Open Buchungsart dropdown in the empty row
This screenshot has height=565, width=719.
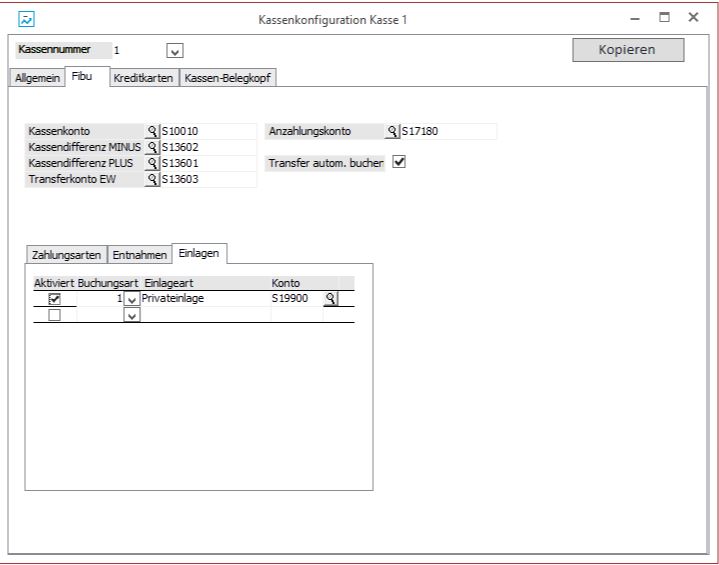131,315
